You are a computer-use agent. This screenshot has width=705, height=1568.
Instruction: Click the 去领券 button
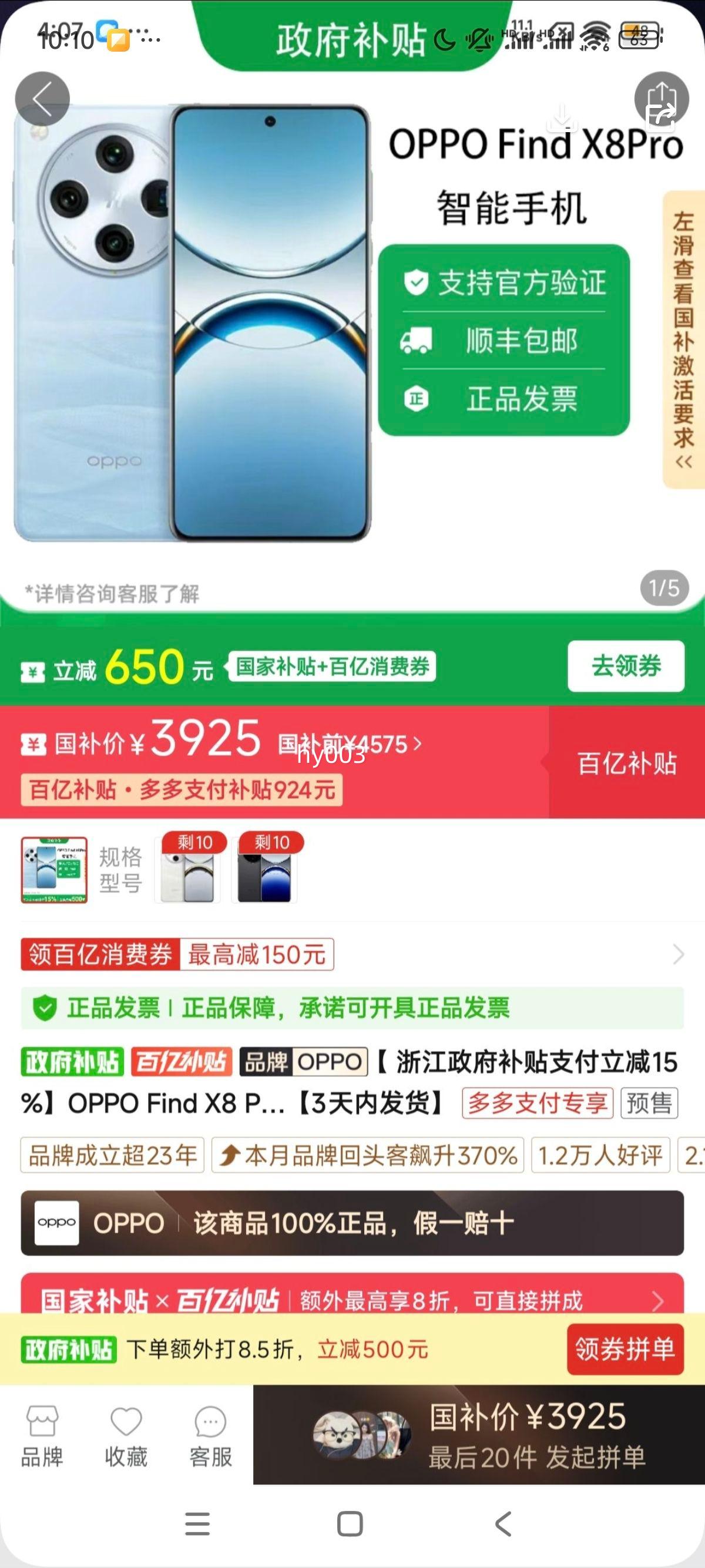626,666
